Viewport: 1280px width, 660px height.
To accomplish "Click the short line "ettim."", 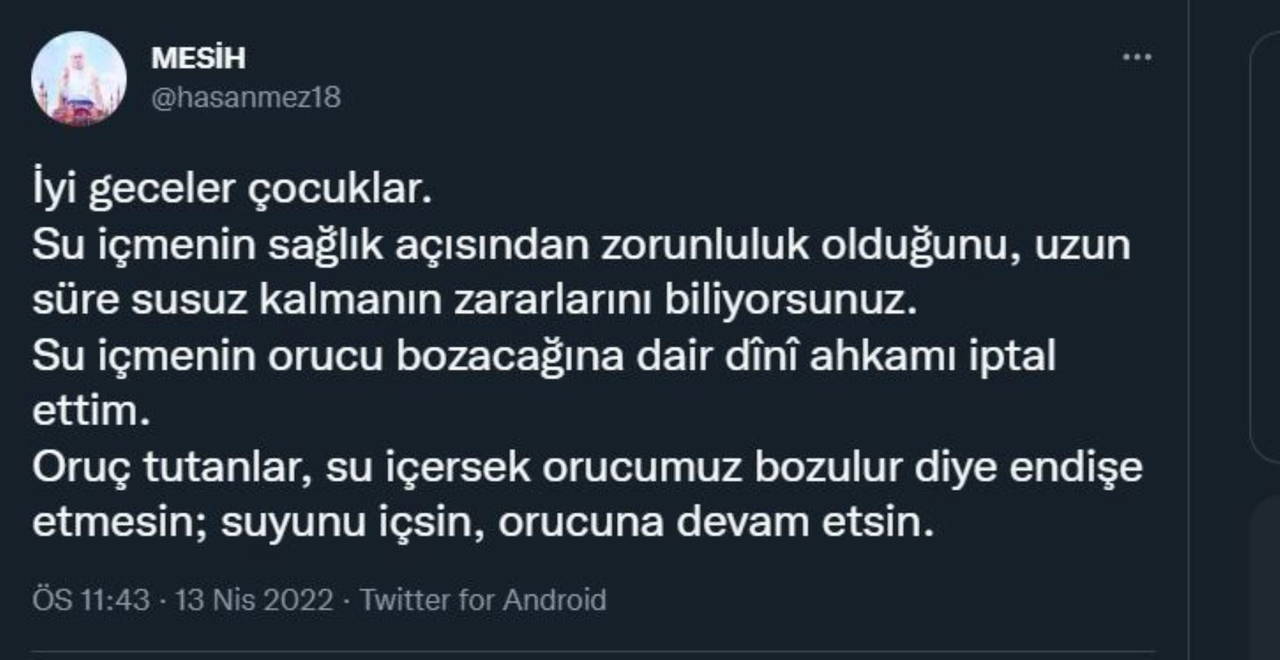I will (91, 412).
